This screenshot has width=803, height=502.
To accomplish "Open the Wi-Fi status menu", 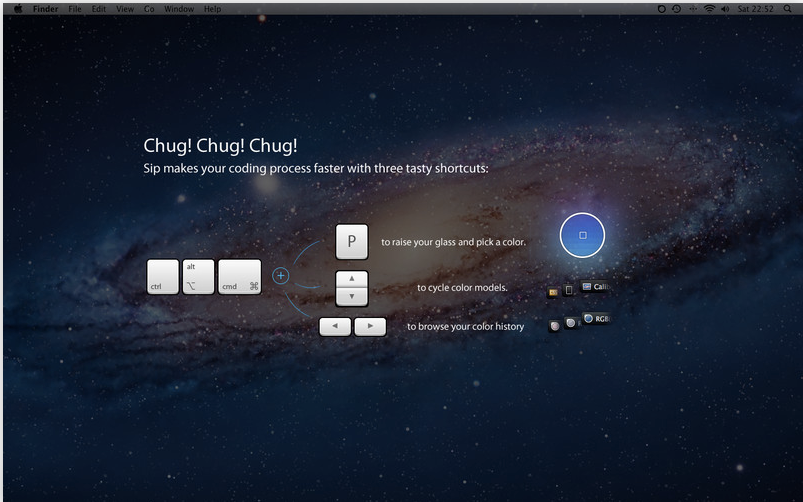I will coord(709,9).
